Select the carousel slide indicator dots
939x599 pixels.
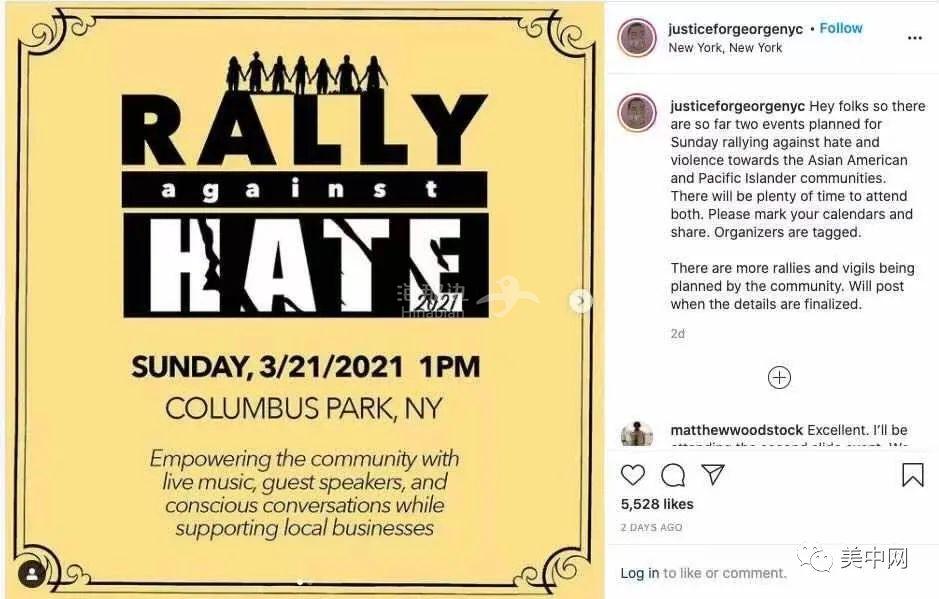(304, 580)
